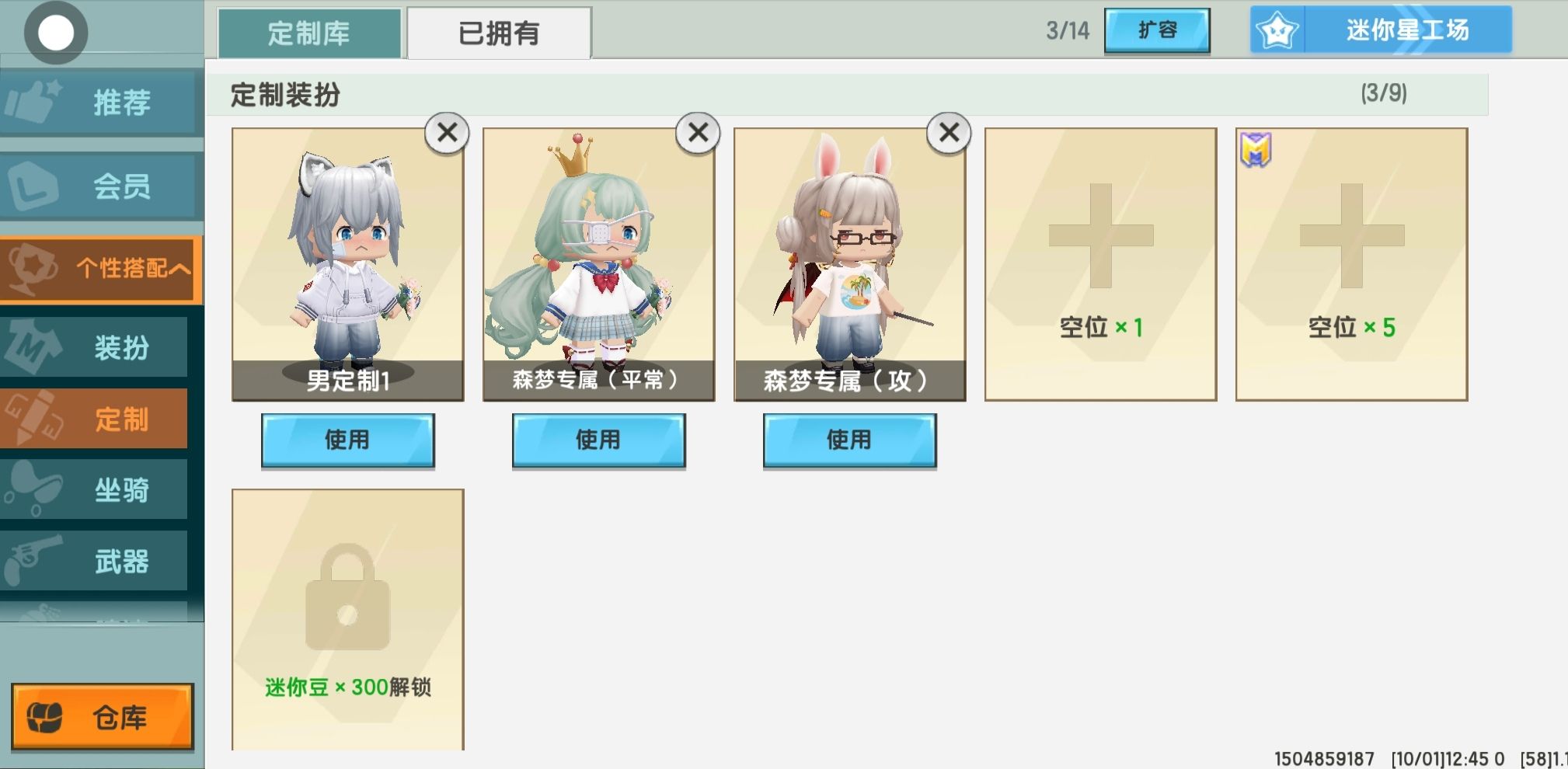Click the 扩容 expand capacity button
This screenshot has width=1568, height=769.
tap(1157, 30)
